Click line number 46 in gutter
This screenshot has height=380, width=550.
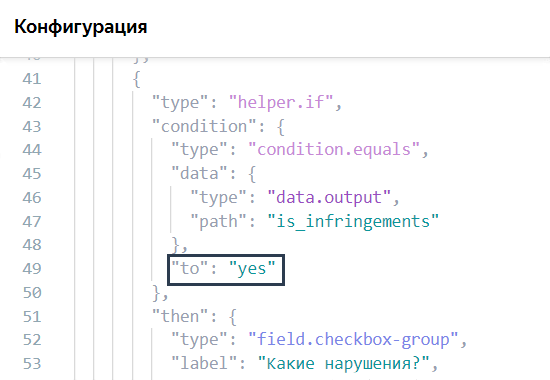tap(32, 198)
